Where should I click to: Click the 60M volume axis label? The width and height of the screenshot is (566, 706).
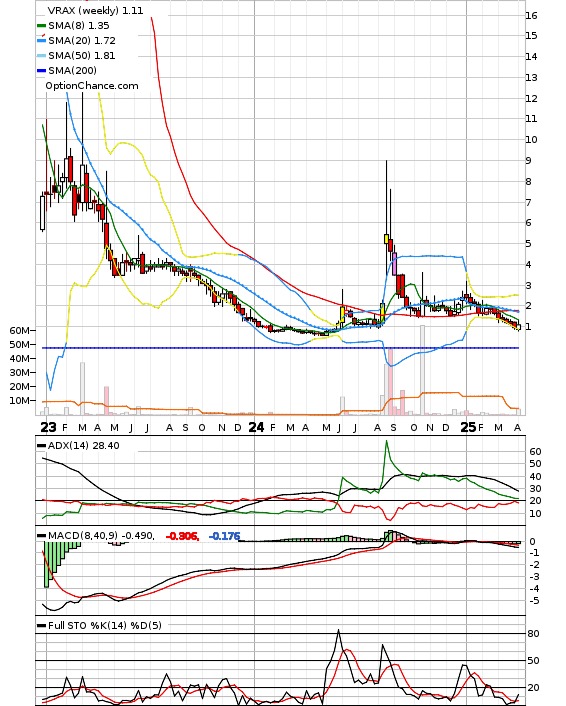pos(20,330)
